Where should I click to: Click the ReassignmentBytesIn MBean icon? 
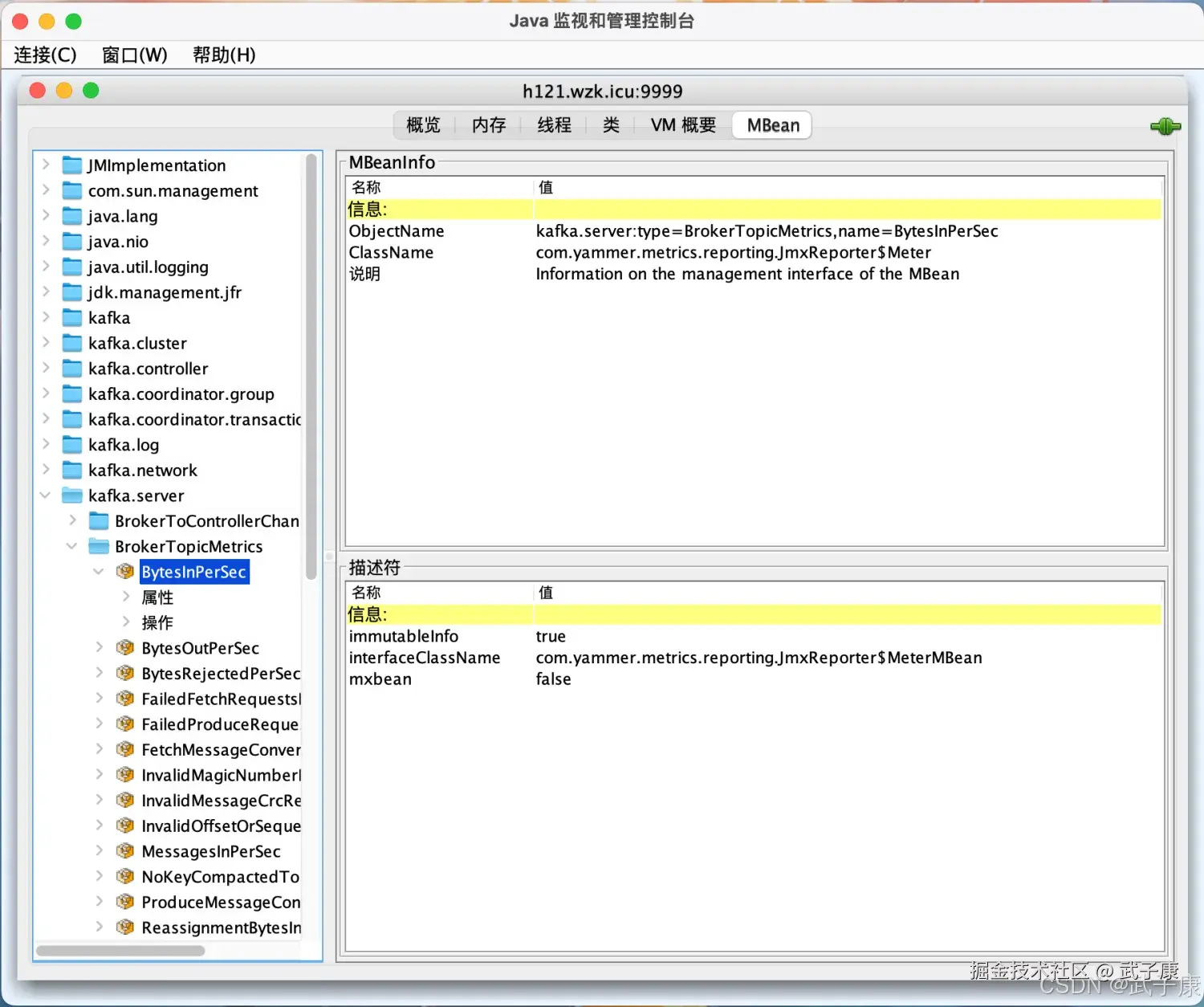[x=125, y=927]
